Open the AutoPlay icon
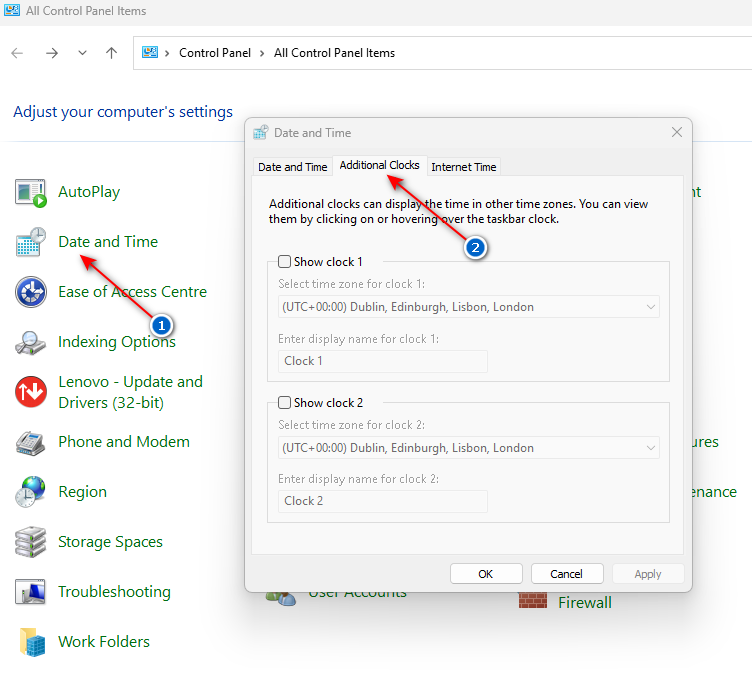 coord(31,193)
